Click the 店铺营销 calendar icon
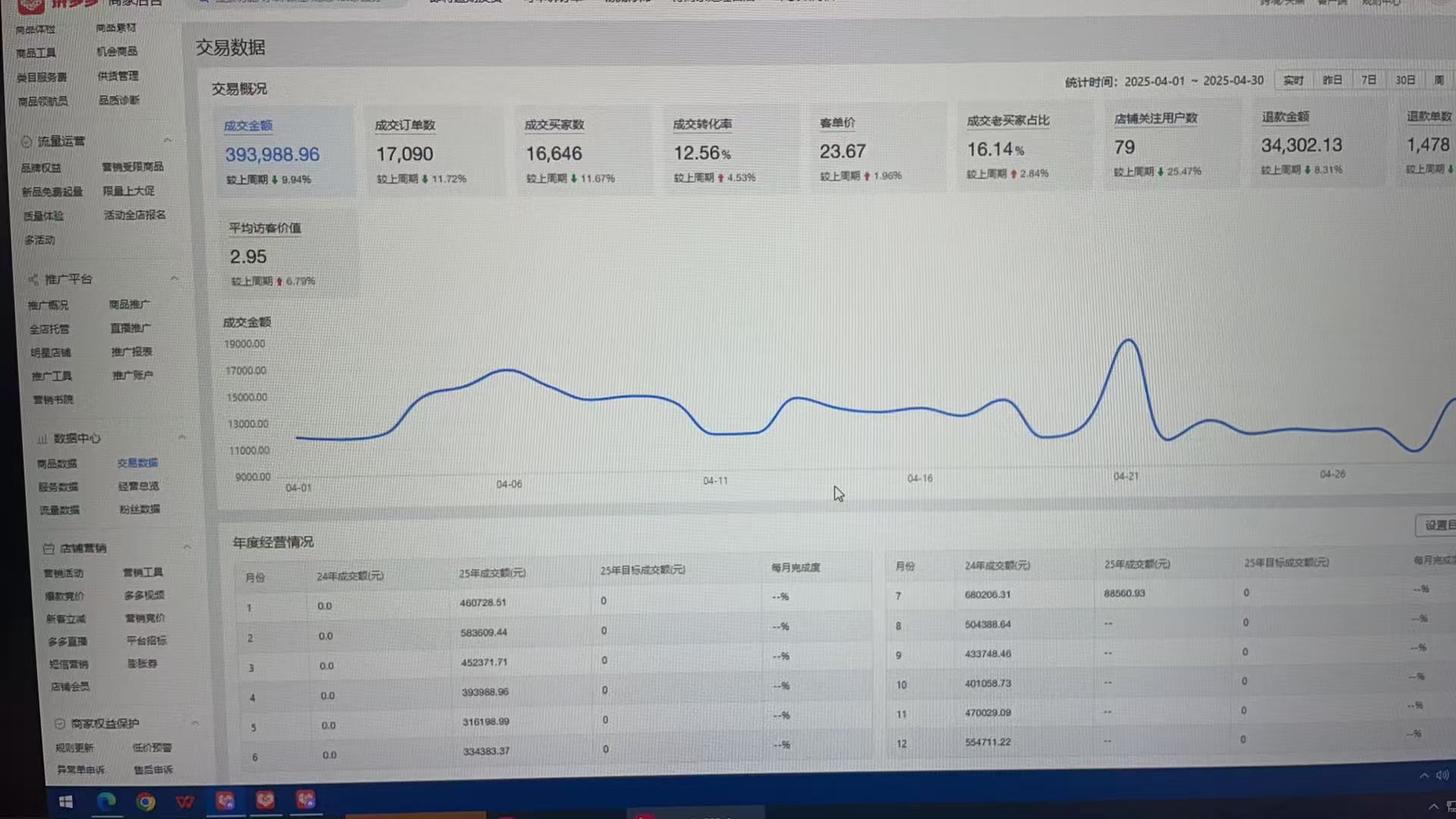Screen dimensions: 1456x819 point(49,548)
